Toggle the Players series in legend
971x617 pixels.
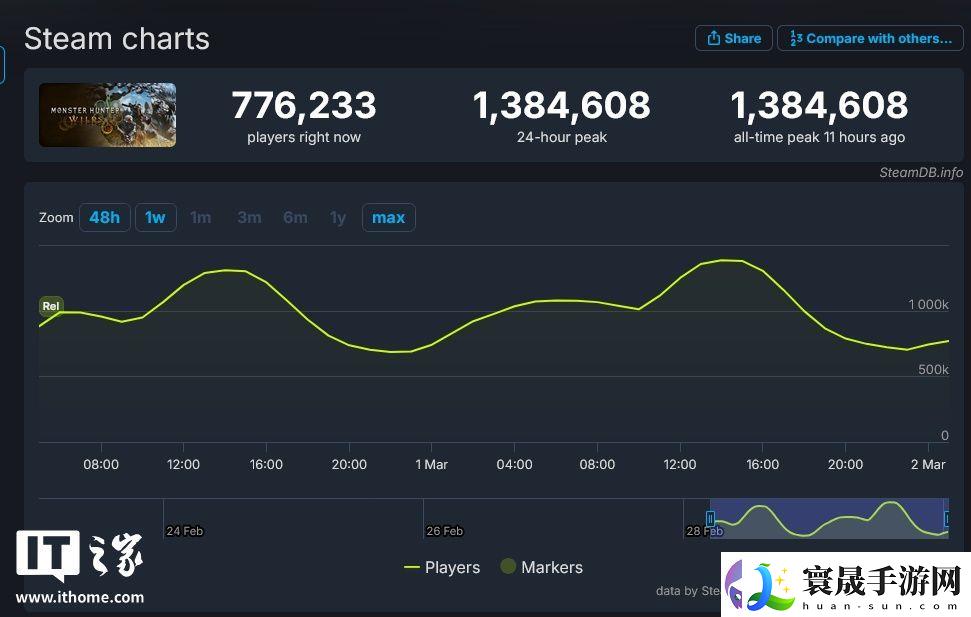tap(441, 567)
